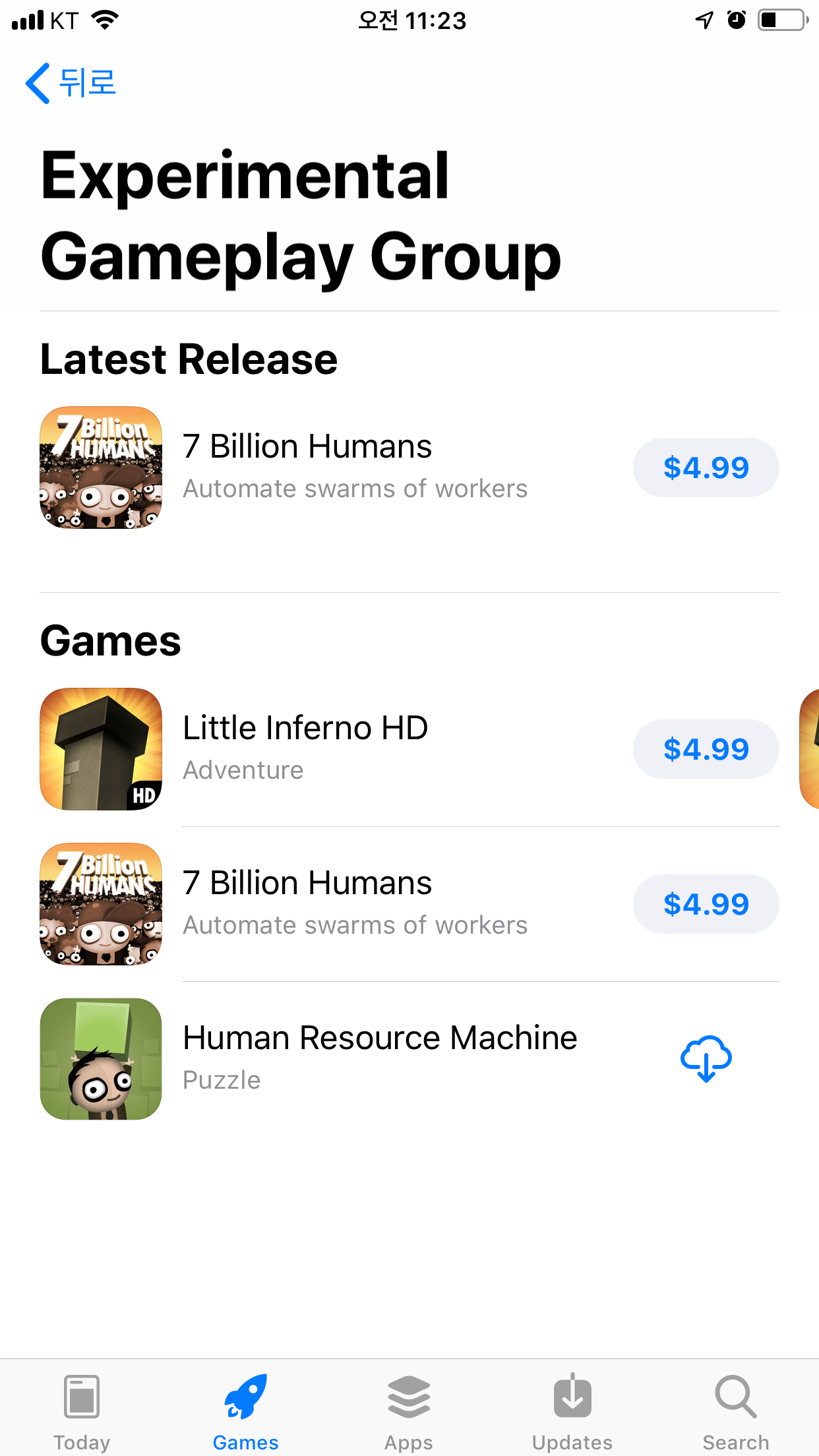Open 7 Billion Humans icon in Games list

click(101, 904)
